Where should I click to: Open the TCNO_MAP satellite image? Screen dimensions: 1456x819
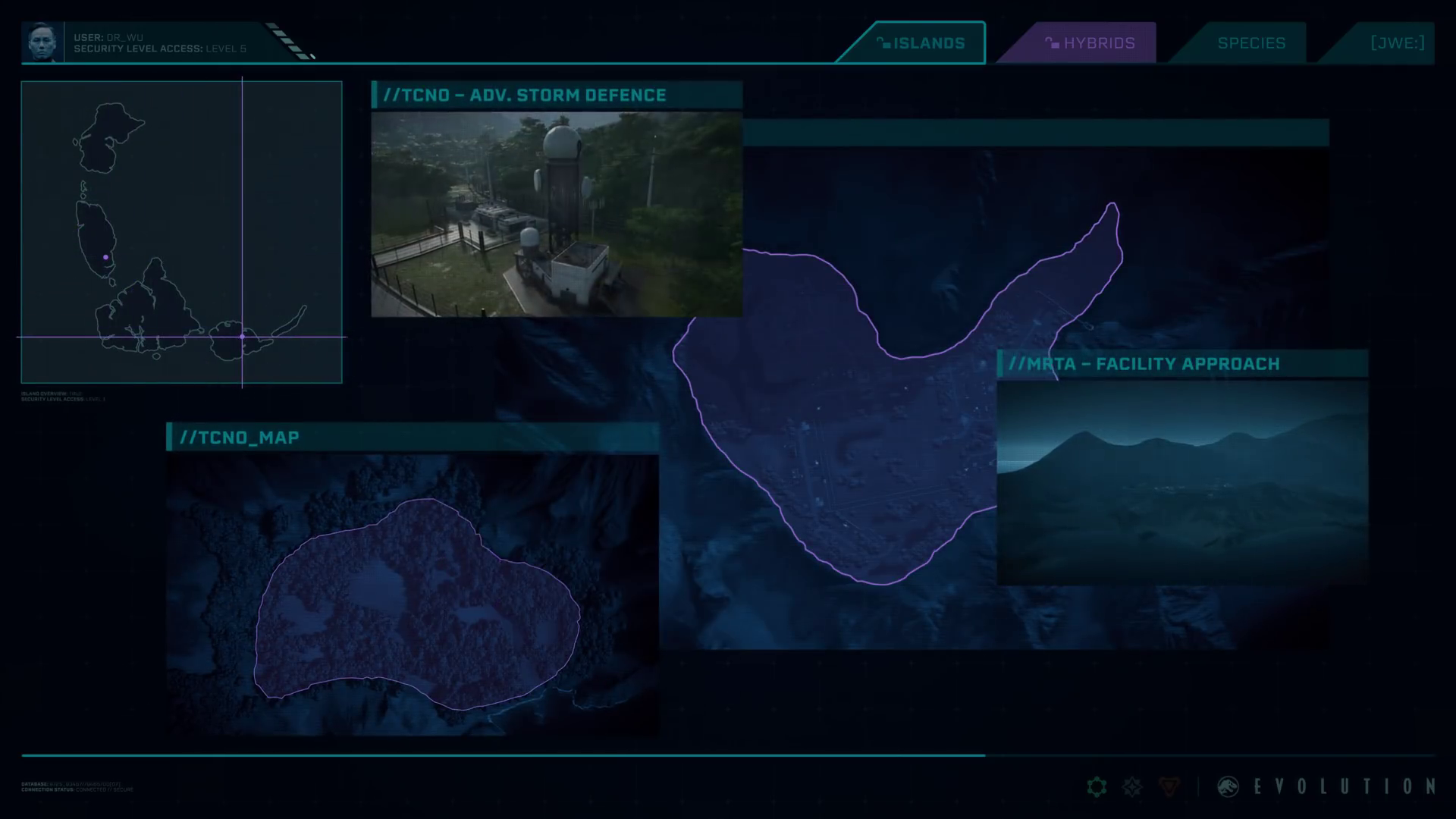point(413,595)
